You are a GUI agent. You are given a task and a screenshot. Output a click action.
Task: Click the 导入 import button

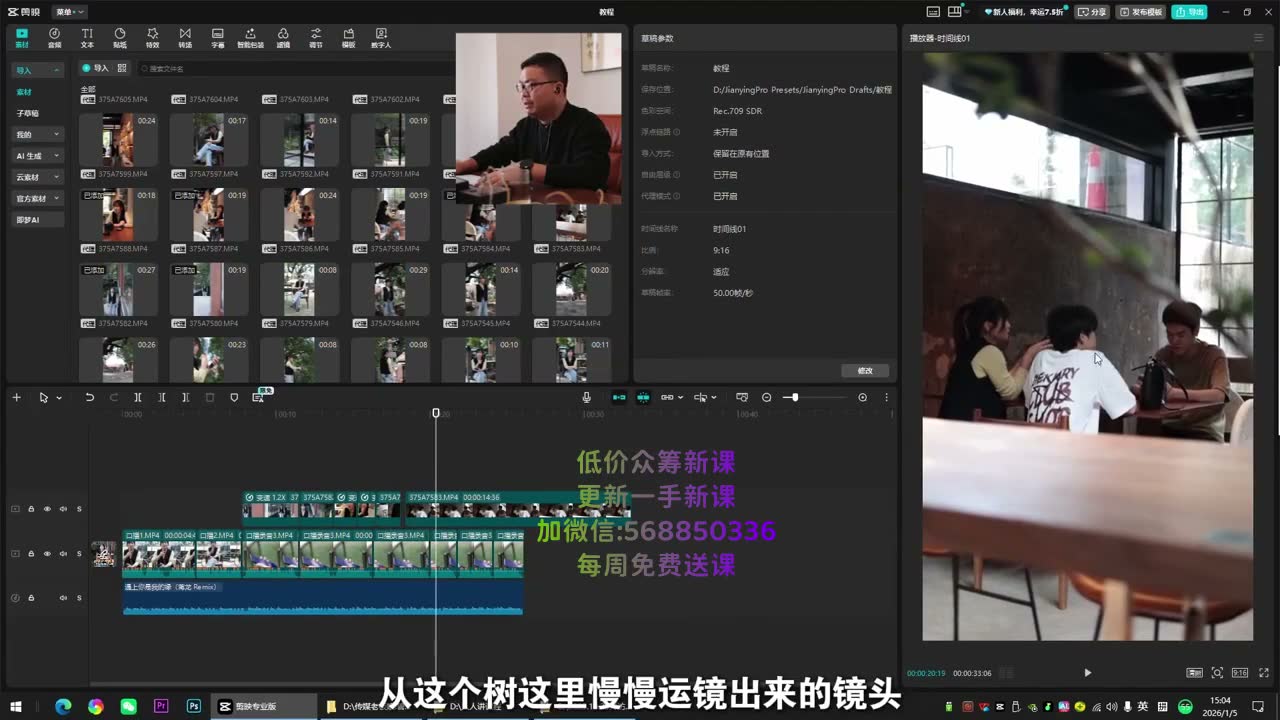95,68
